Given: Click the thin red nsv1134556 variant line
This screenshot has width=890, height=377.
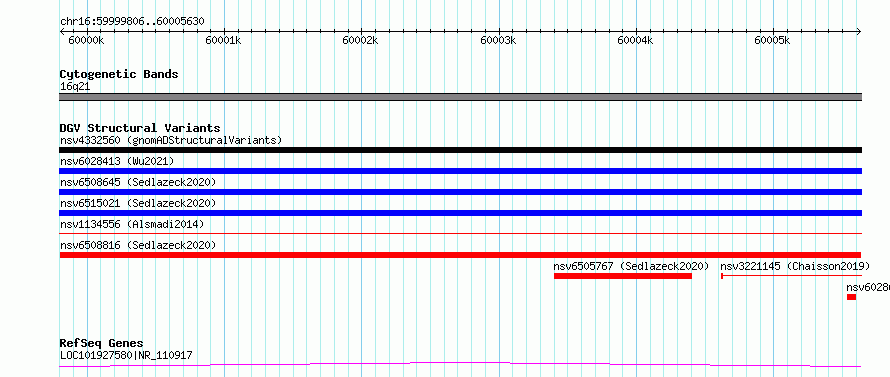Looking at the screenshot, I should [460, 233].
